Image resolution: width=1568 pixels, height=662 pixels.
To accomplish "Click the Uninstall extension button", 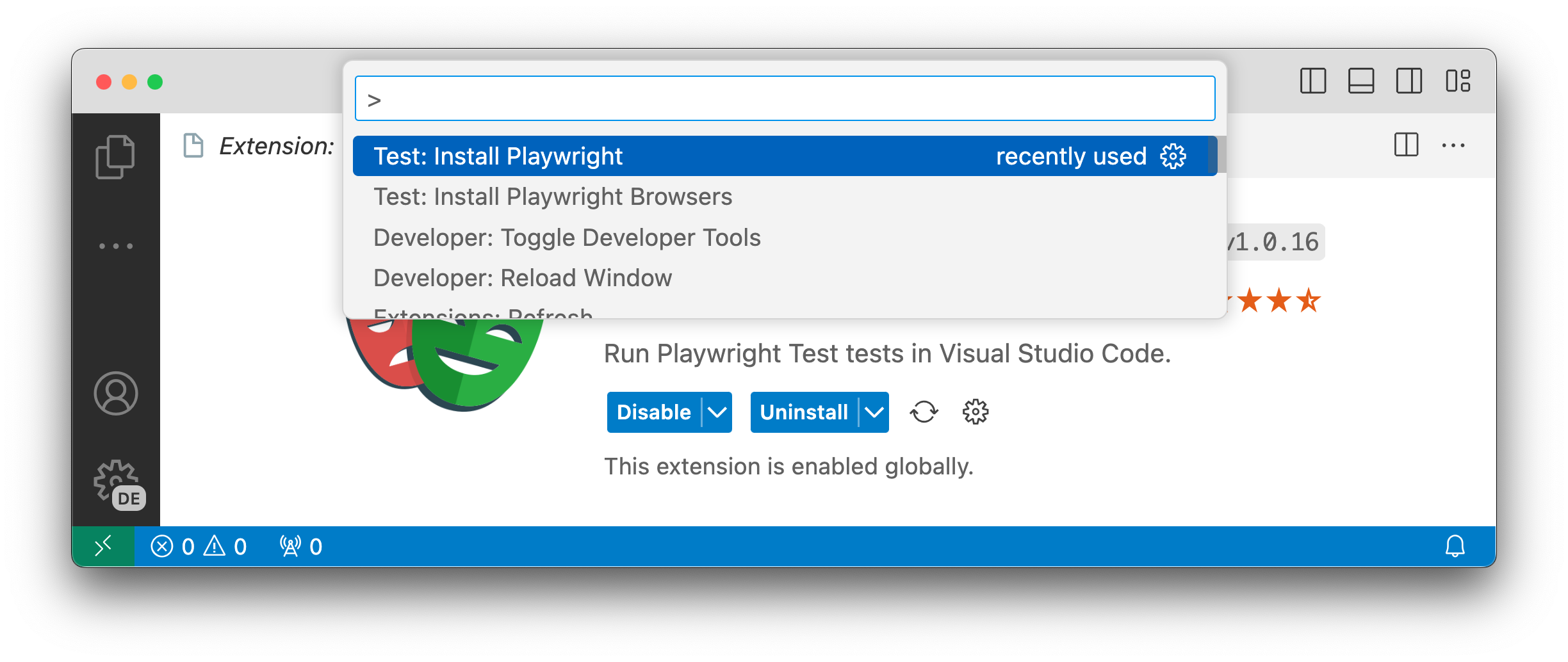I will click(803, 412).
